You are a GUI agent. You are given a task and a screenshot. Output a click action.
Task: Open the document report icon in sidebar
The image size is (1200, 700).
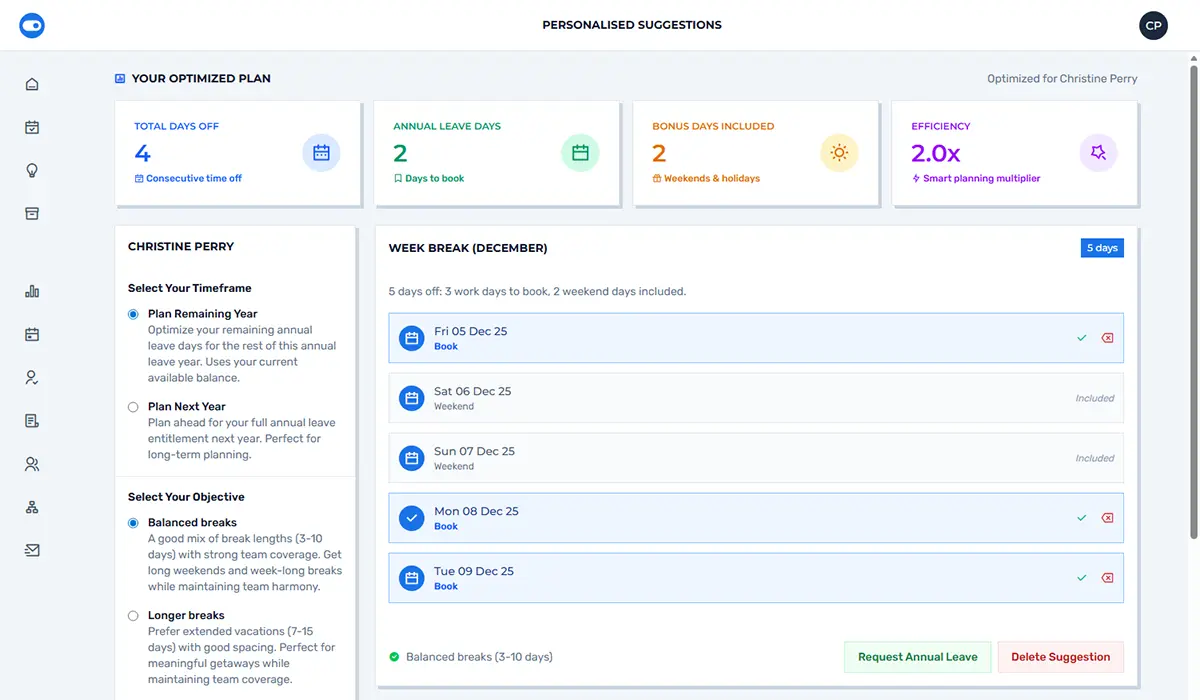click(31, 420)
